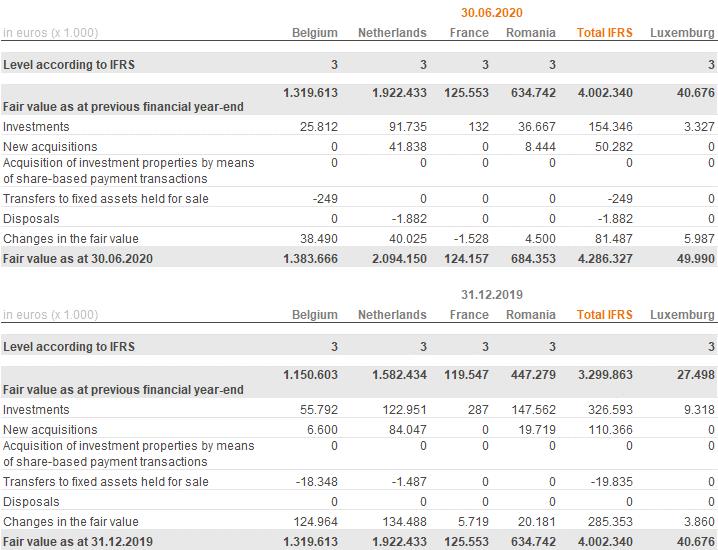Click the France changes value -1.528

coord(471,239)
